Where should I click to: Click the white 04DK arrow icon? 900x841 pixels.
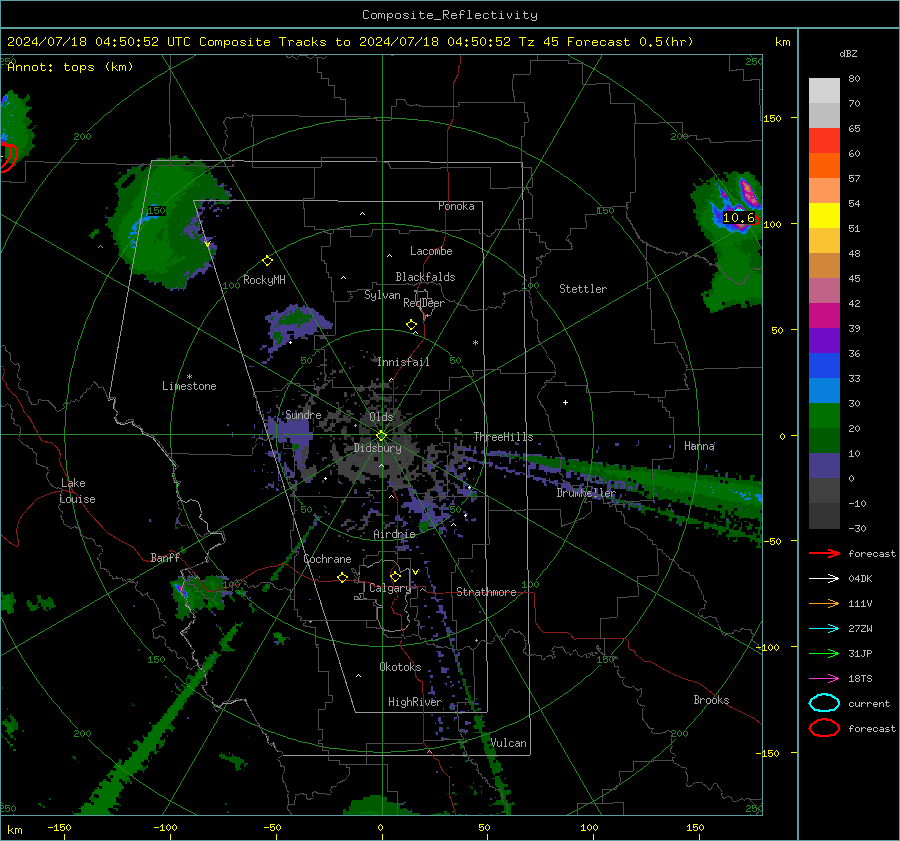tap(824, 579)
